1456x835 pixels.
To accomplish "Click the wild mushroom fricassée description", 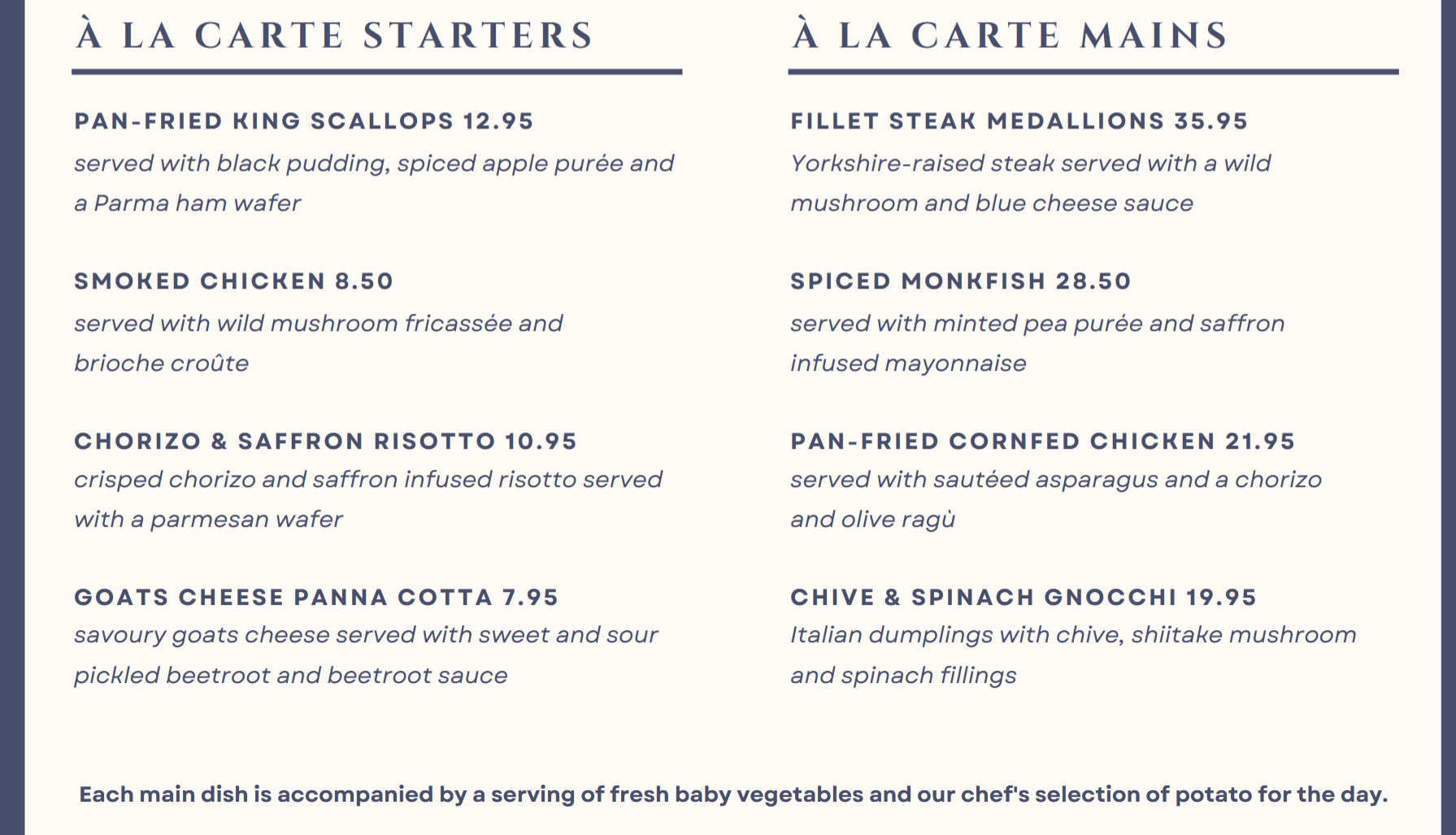I will point(318,342).
